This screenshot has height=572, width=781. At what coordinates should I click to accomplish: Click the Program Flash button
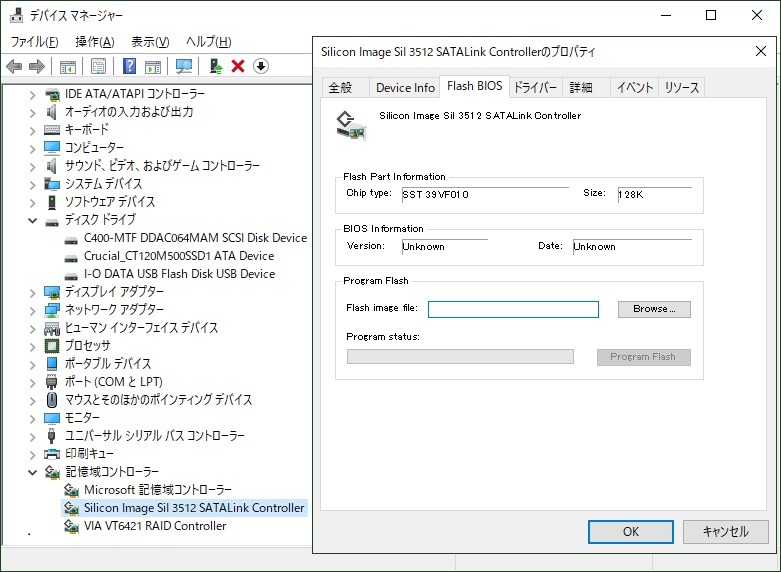coord(644,357)
